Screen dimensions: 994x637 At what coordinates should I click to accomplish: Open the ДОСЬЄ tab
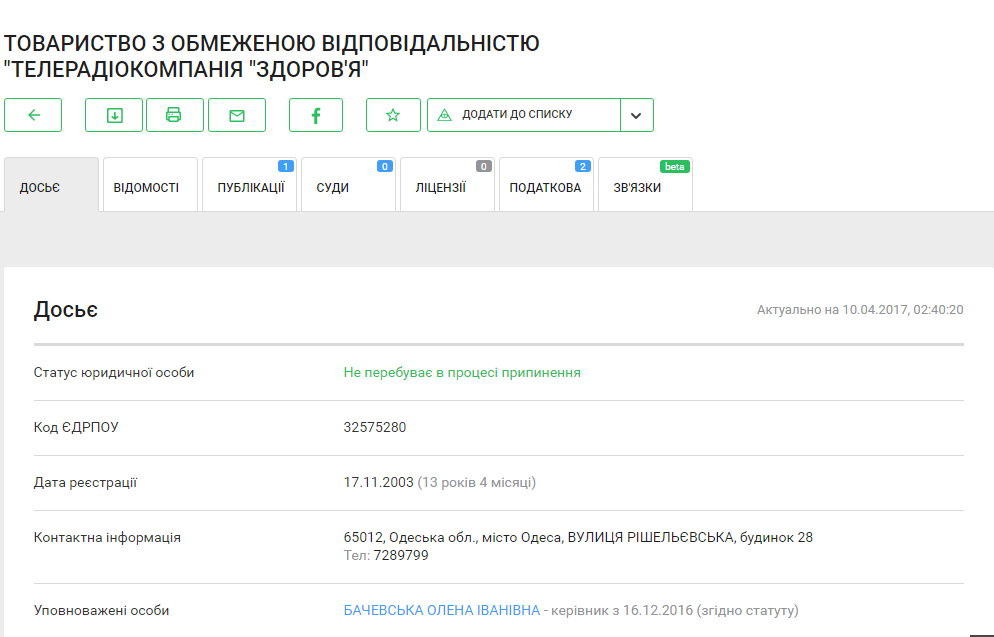(x=51, y=184)
